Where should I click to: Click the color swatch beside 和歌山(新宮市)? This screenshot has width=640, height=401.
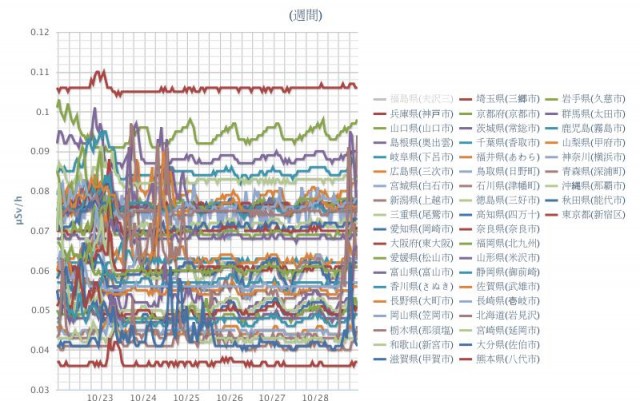coord(380,345)
